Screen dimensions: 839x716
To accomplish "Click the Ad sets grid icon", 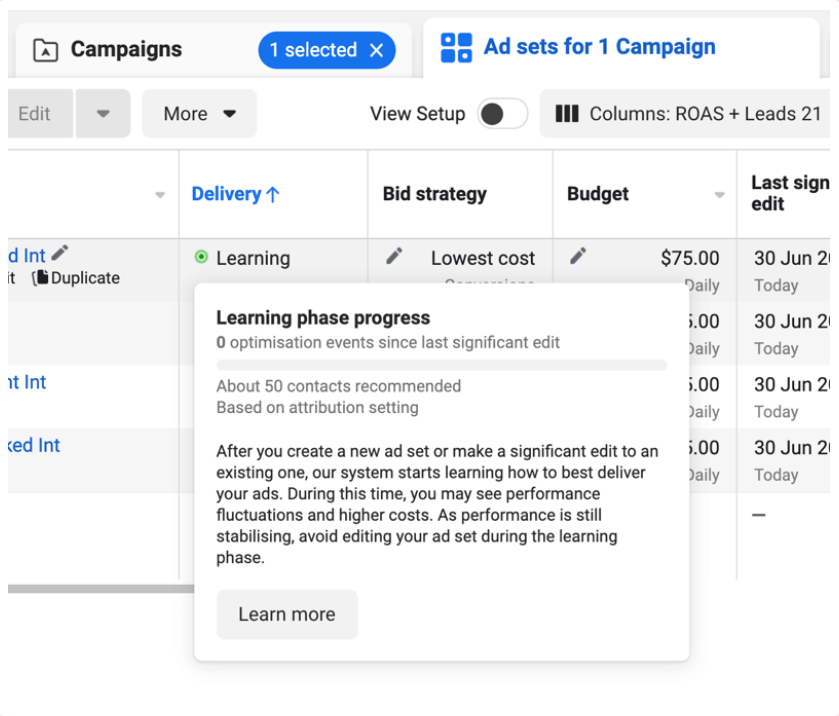I will coord(456,48).
